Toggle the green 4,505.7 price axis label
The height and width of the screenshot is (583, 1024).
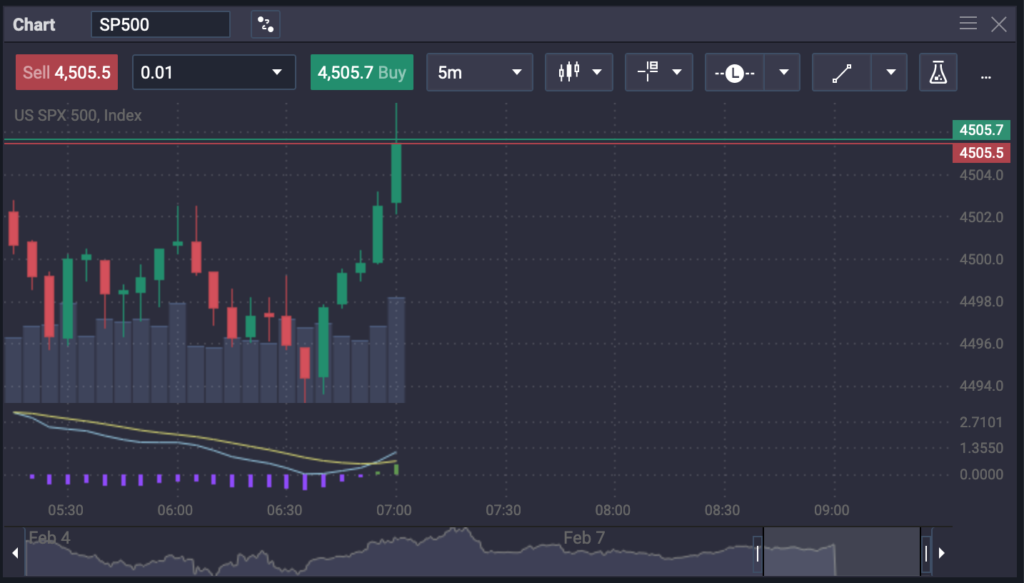click(x=981, y=130)
